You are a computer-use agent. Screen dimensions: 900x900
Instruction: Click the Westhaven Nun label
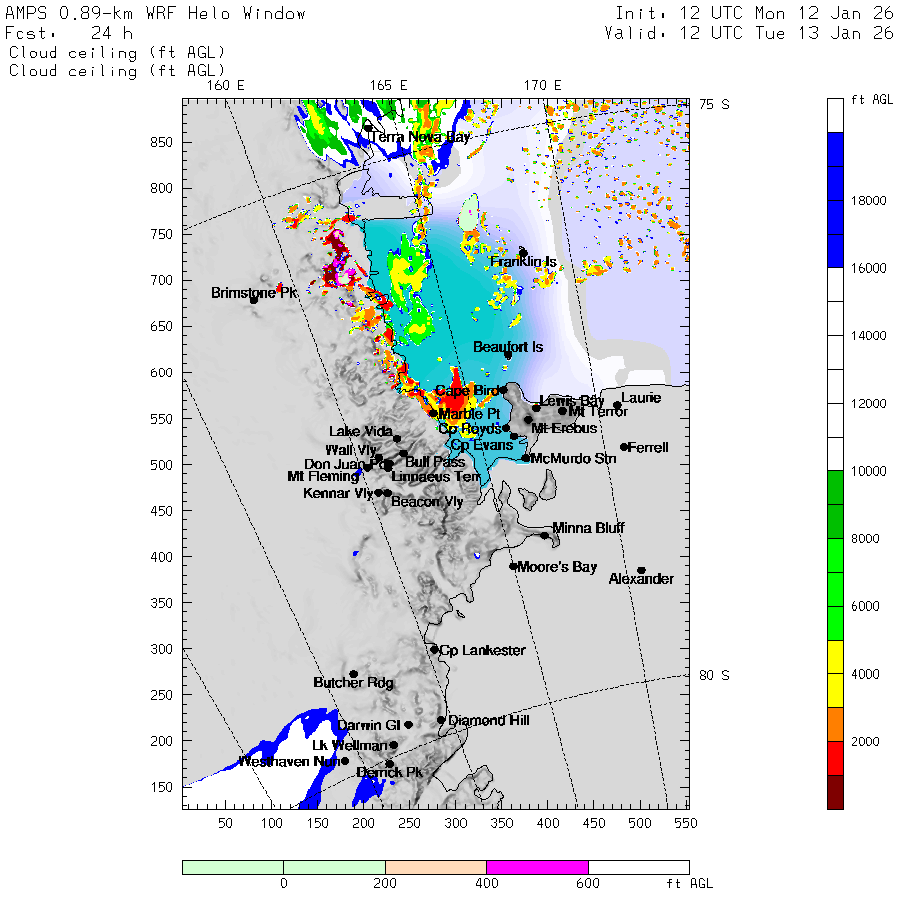(289, 762)
